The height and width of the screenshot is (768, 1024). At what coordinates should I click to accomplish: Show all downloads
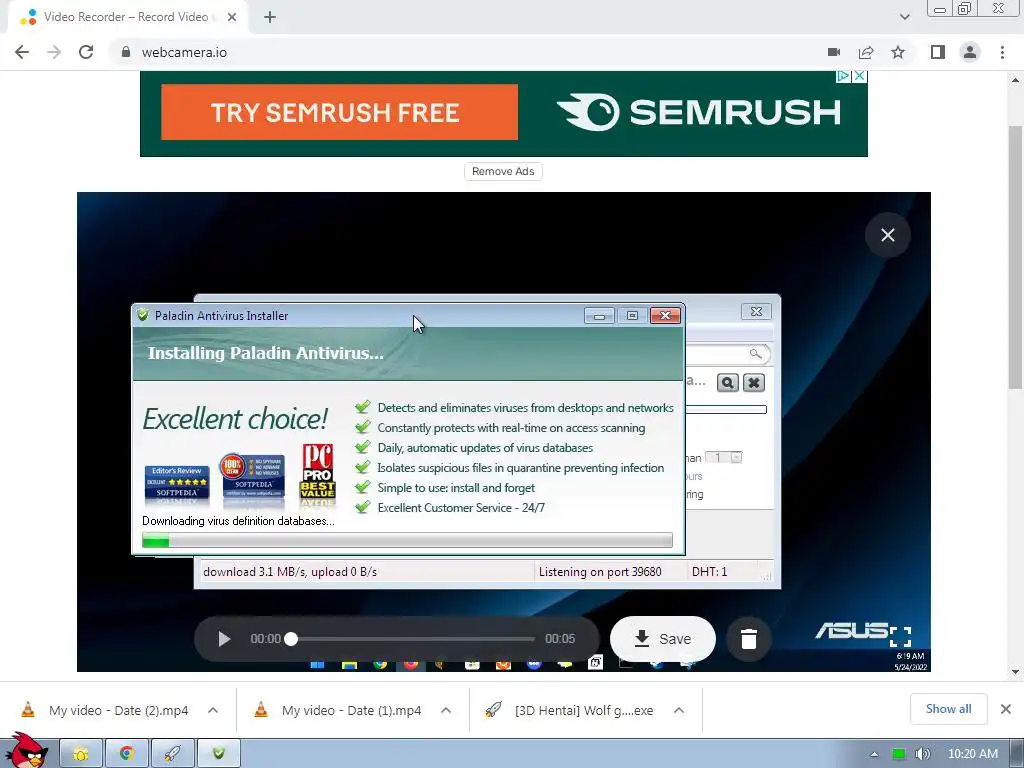948,709
